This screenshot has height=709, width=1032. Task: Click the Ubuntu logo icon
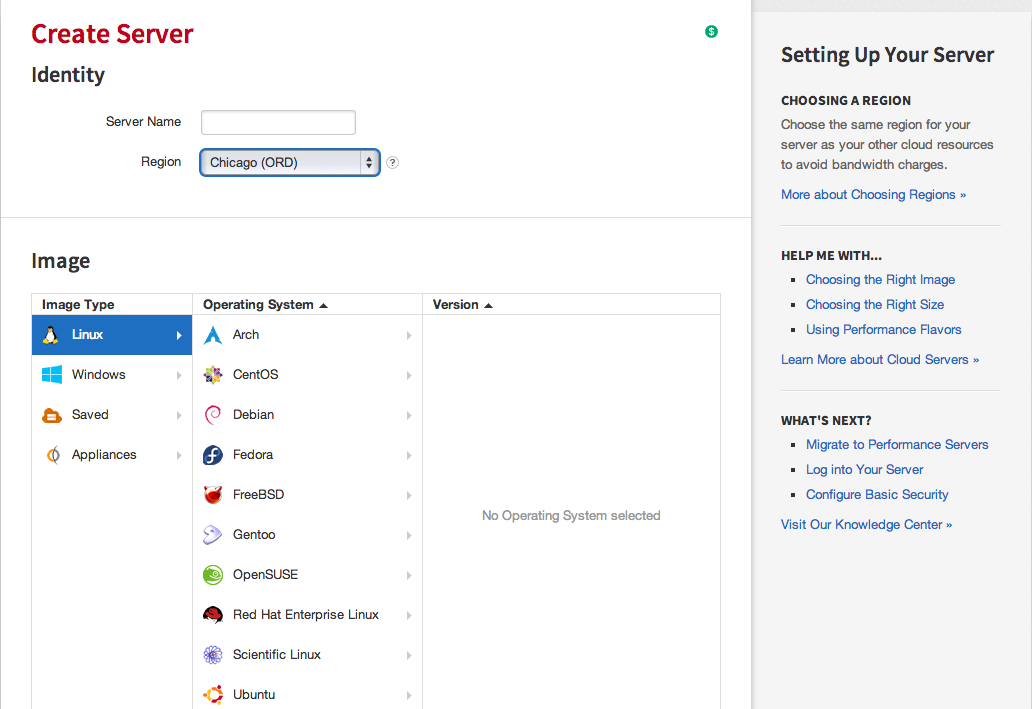[213, 695]
